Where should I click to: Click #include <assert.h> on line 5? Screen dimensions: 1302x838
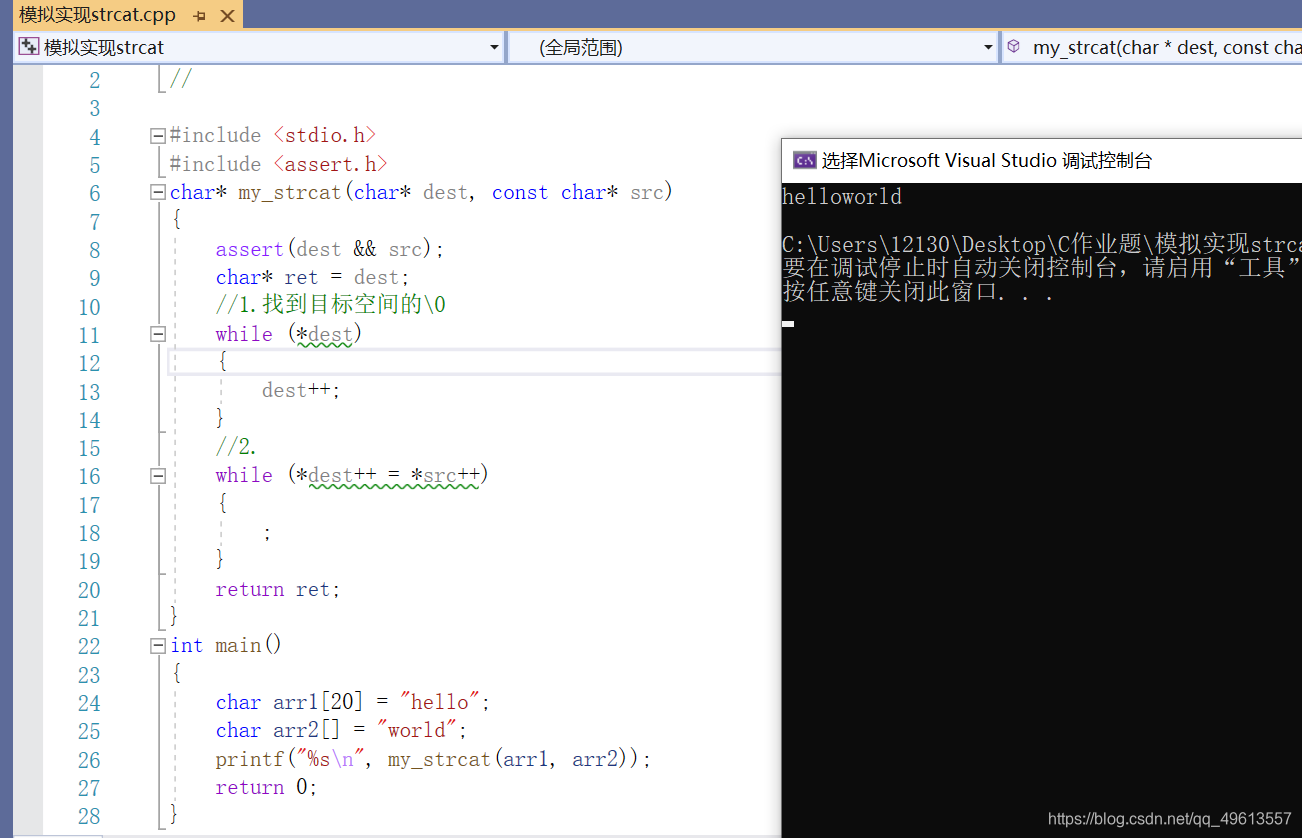pos(279,164)
